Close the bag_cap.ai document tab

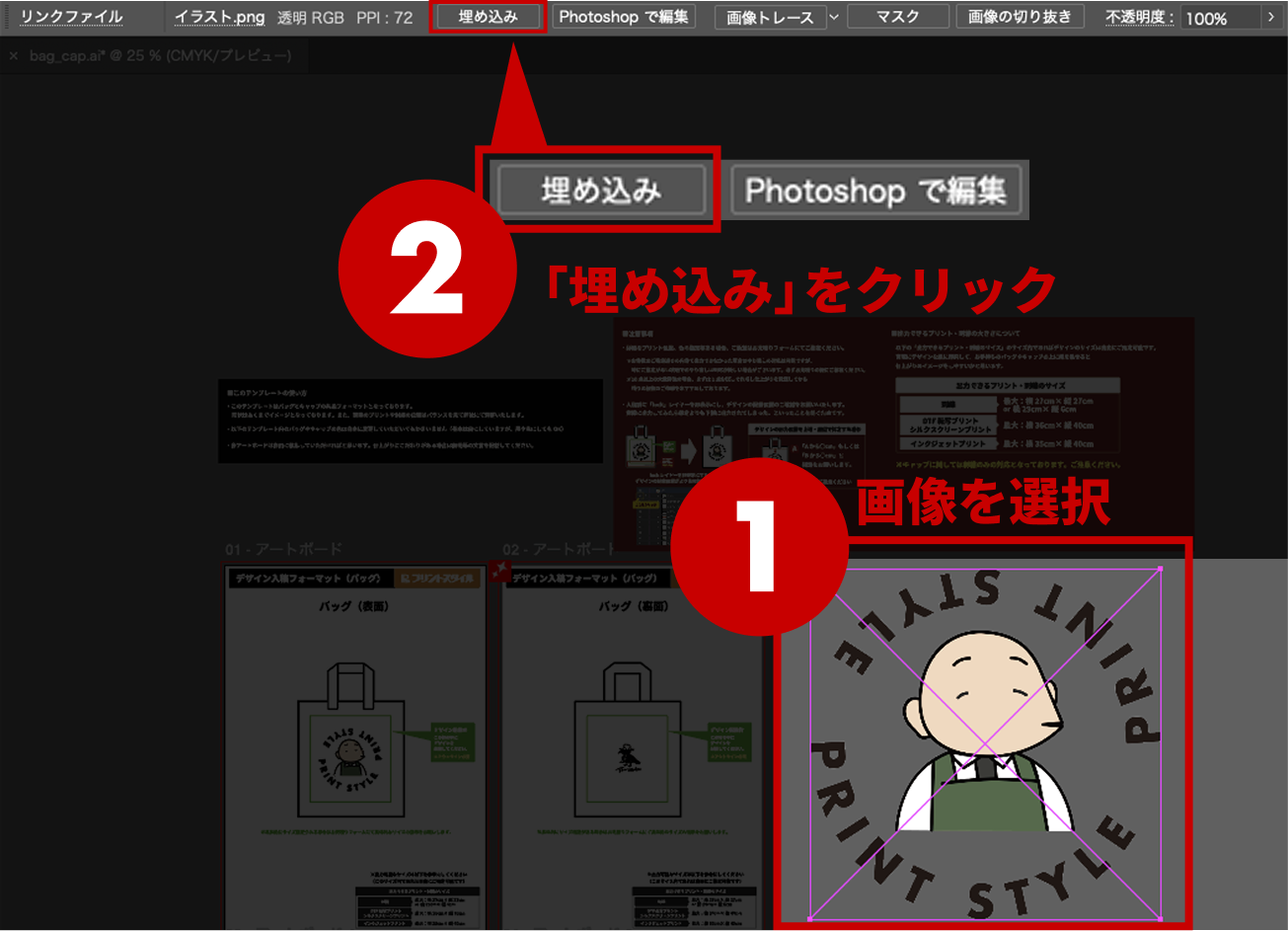[x=13, y=56]
